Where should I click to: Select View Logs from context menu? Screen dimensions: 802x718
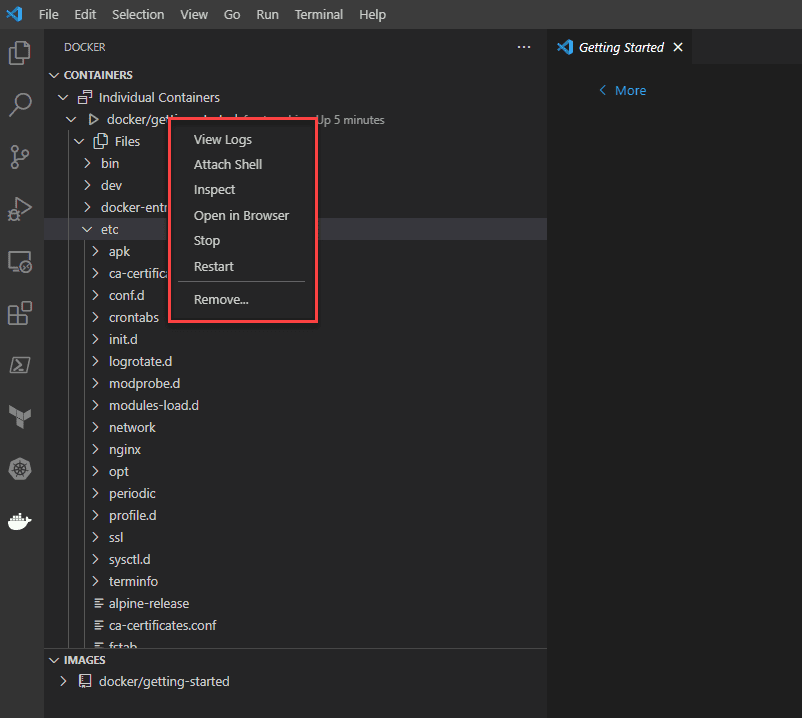coord(223,140)
